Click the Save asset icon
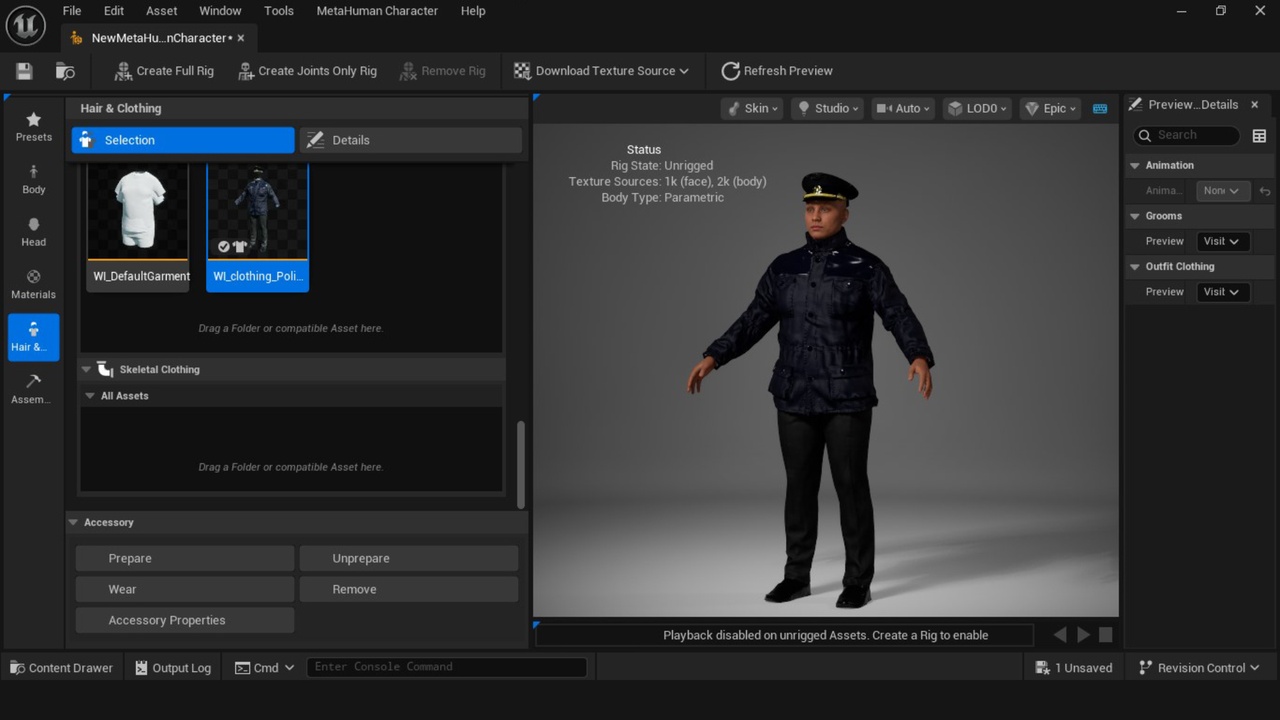This screenshot has width=1280, height=720. (x=24, y=71)
